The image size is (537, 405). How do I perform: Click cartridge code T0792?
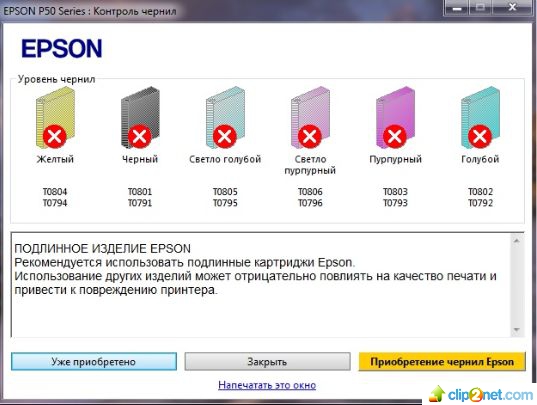tap(480, 203)
